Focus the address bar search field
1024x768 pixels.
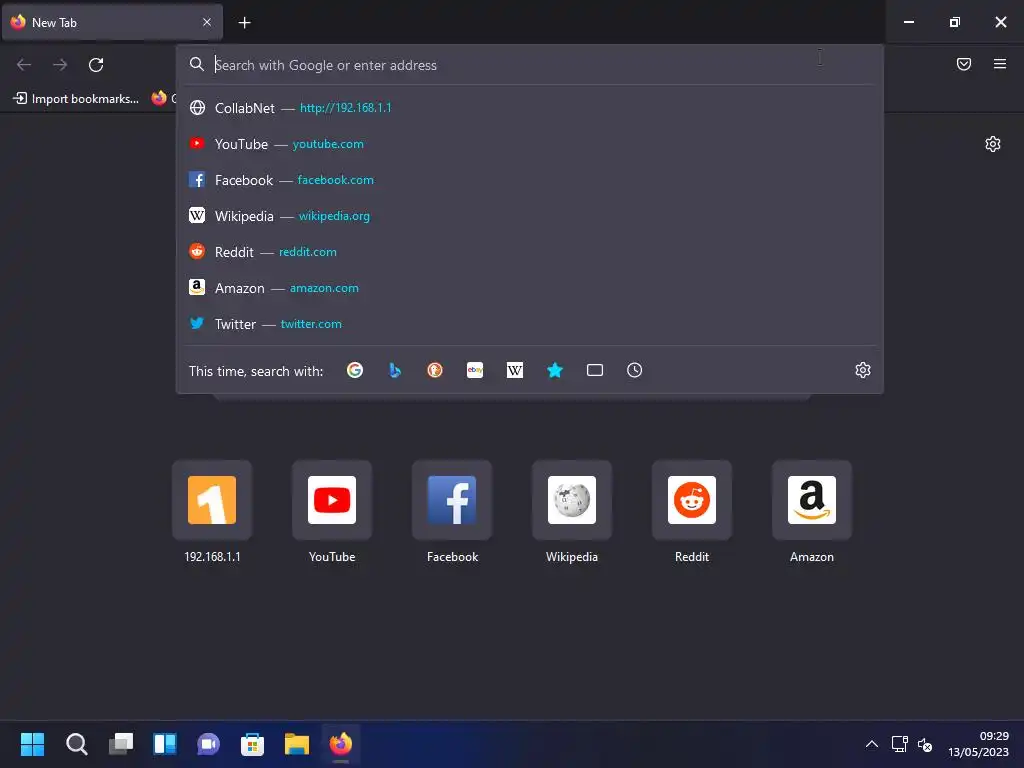point(529,65)
